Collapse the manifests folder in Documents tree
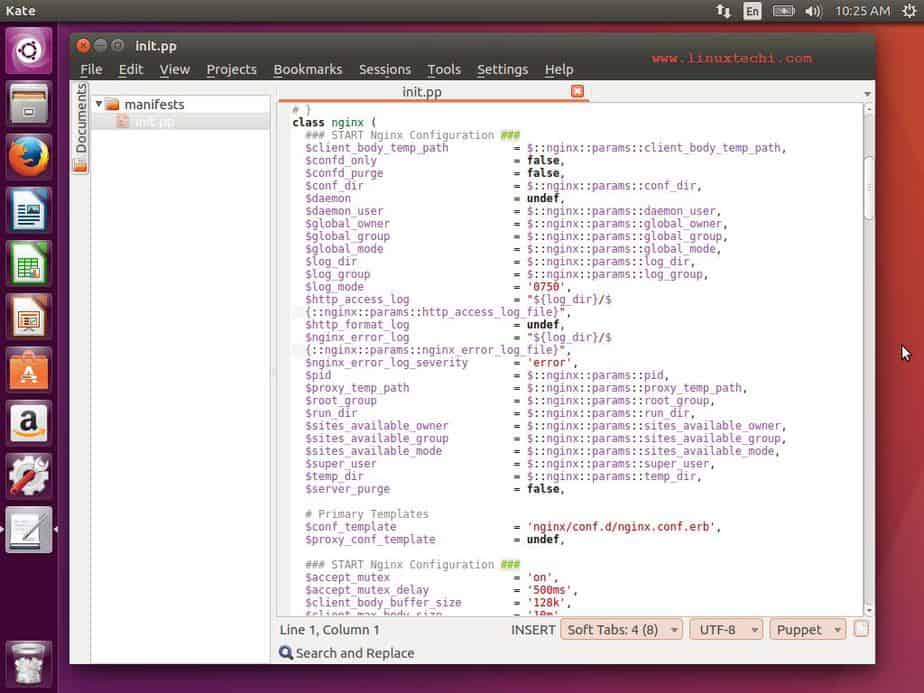The width and height of the screenshot is (924, 693). pos(97,104)
